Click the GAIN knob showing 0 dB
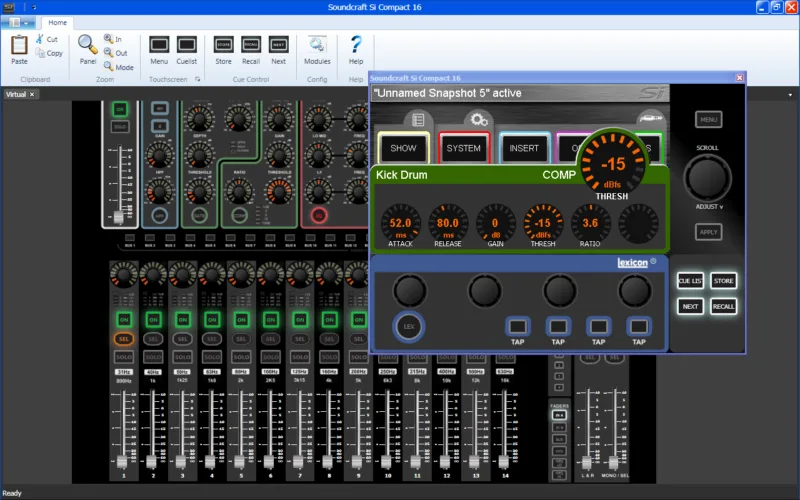 click(495, 222)
